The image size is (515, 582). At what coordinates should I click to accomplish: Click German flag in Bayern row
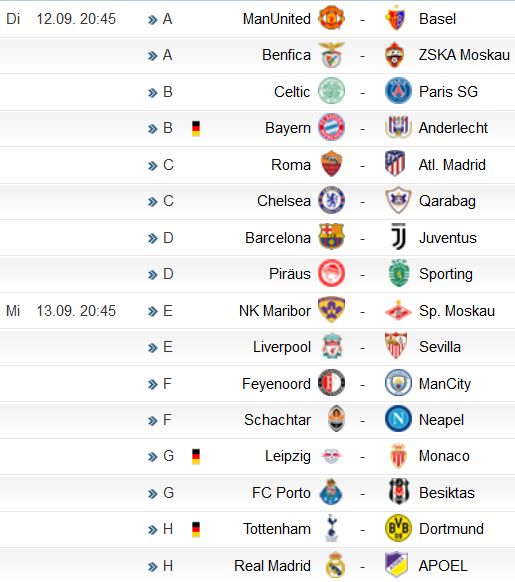(196, 128)
